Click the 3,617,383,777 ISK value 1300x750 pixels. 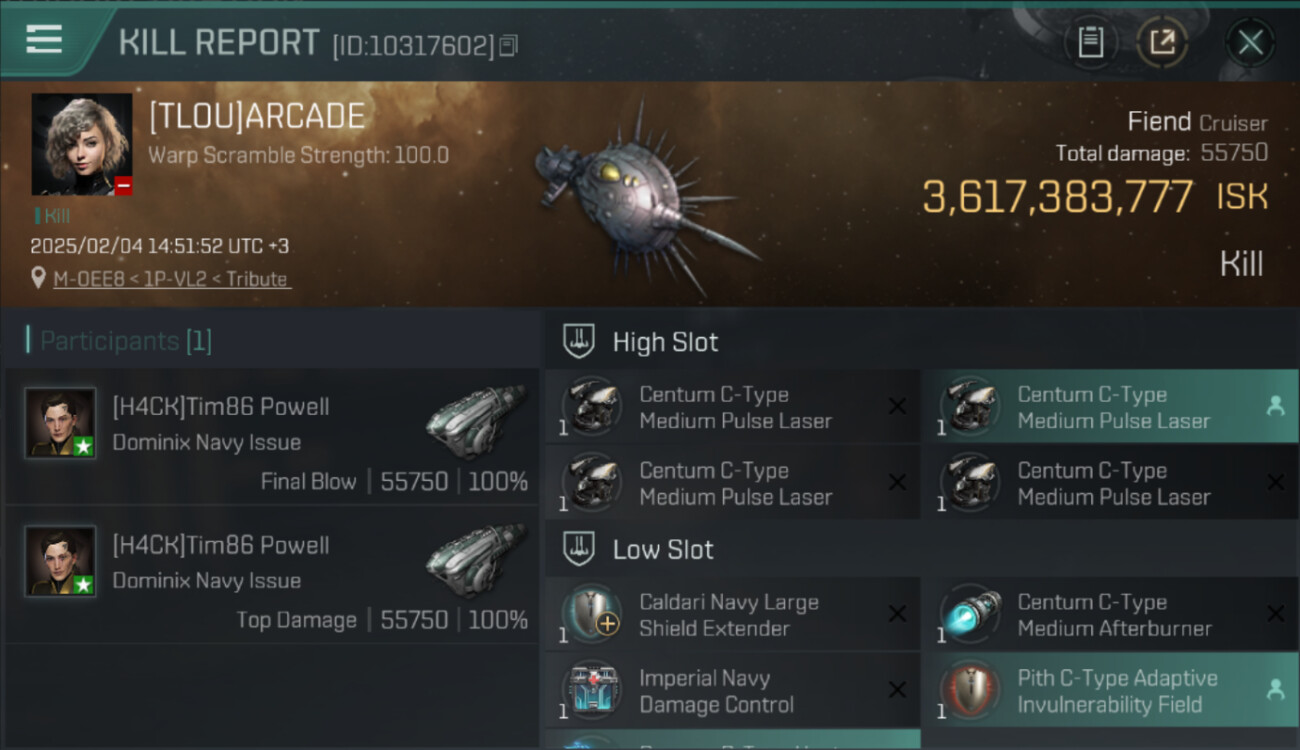1057,197
